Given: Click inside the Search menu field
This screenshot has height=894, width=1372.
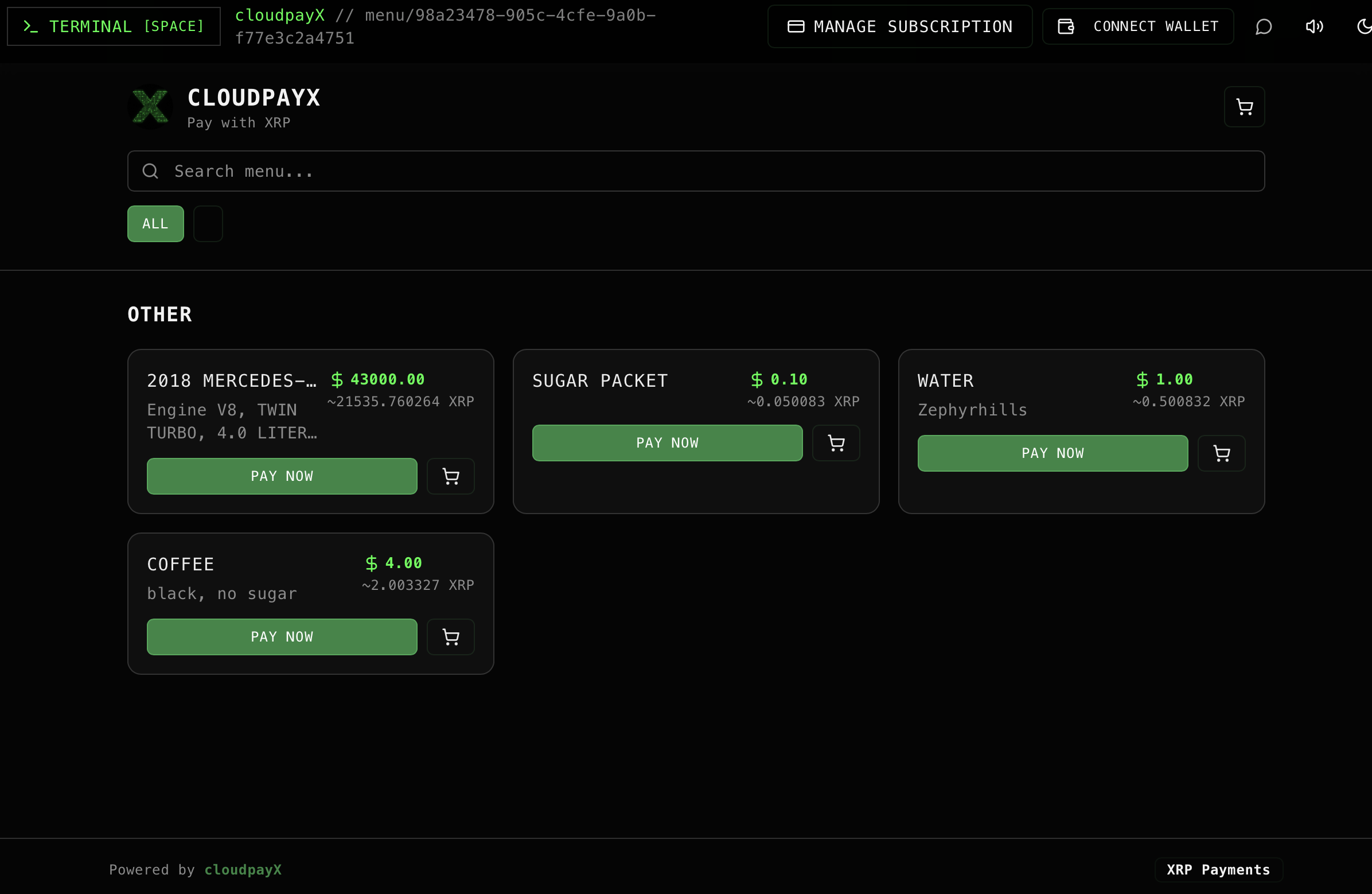Looking at the screenshot, I should click(461, 171).
